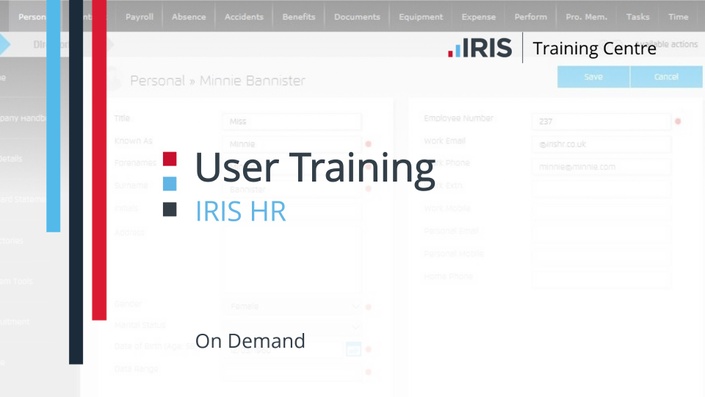Open the Pro. Mem. tab
The width and height of the screenshot is (705, 397).
[586, 17]
